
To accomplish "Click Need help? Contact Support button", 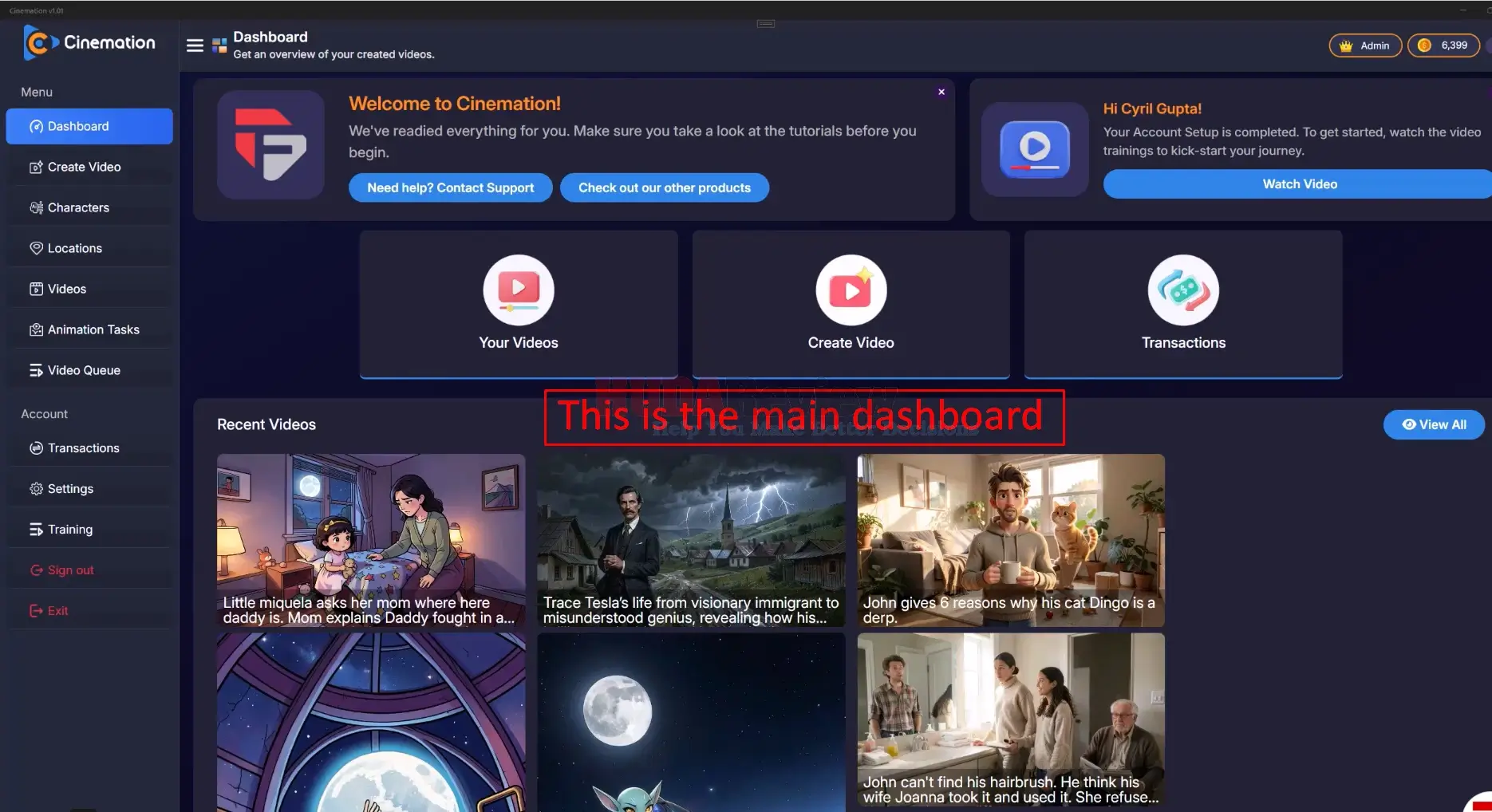I will point(450,187).
